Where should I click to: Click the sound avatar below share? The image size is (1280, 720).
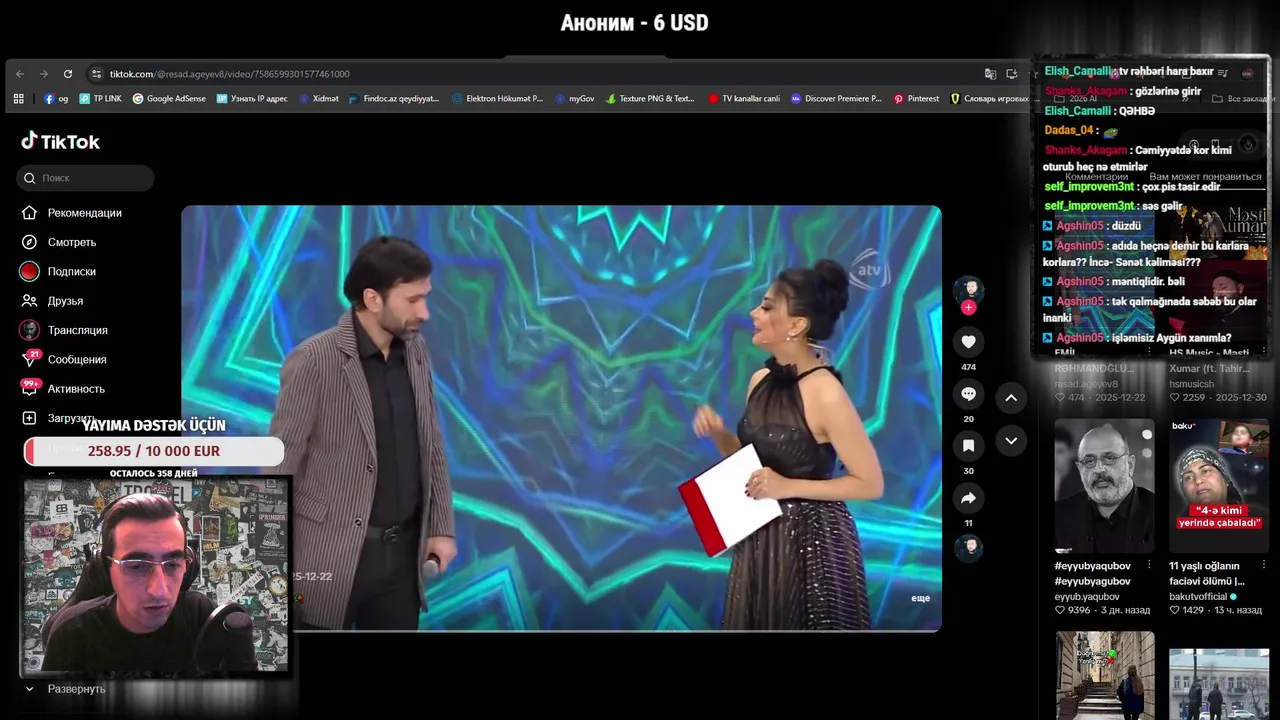pyautogui.click(x=968, y=547)
